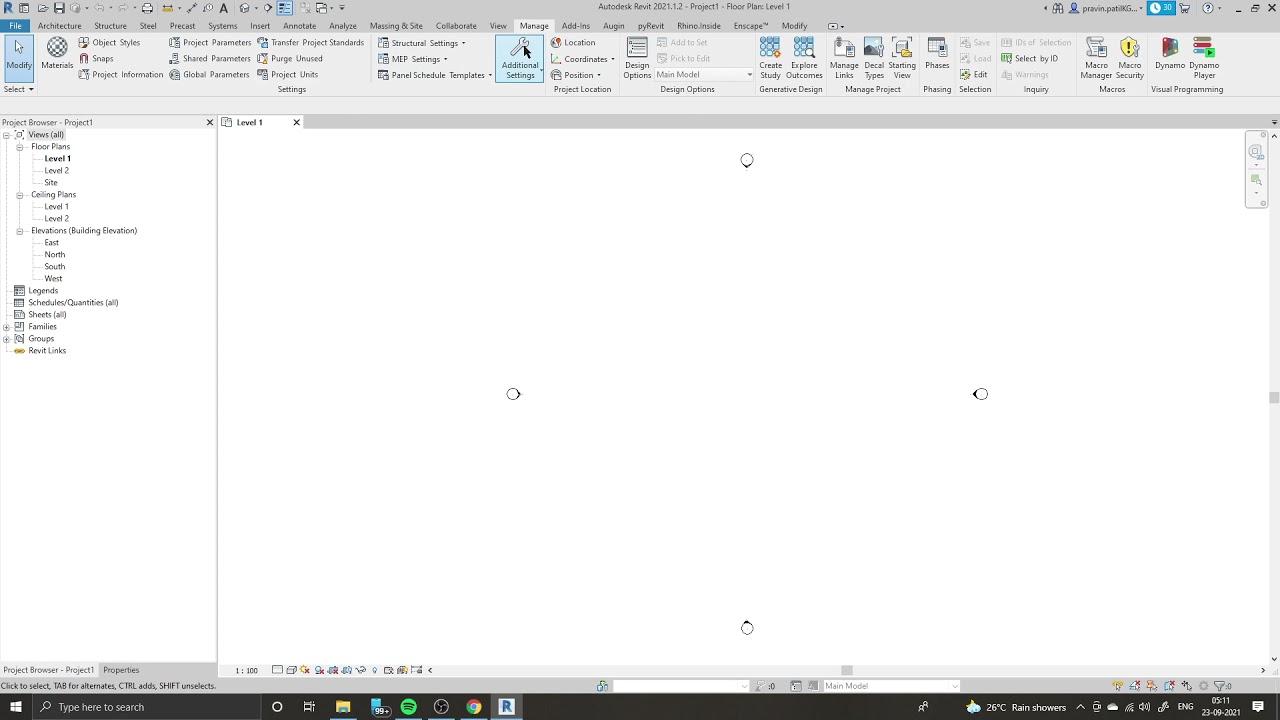Select Level 2 under Floor Plans
The height and width of the screenshot is (720, 1280).
coord(56,171)
